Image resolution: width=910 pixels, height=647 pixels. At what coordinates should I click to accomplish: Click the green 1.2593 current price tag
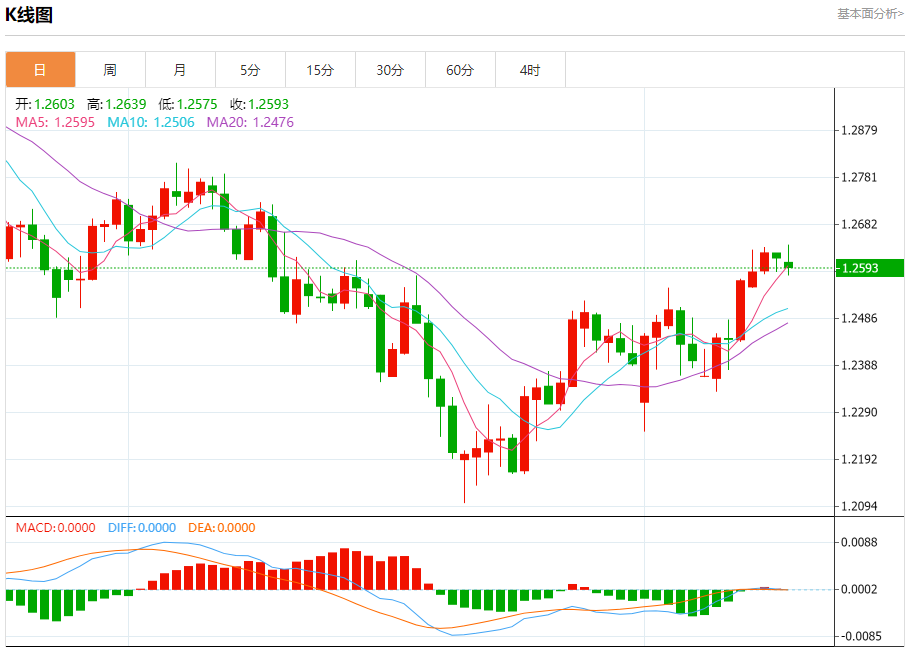point(868,268)
